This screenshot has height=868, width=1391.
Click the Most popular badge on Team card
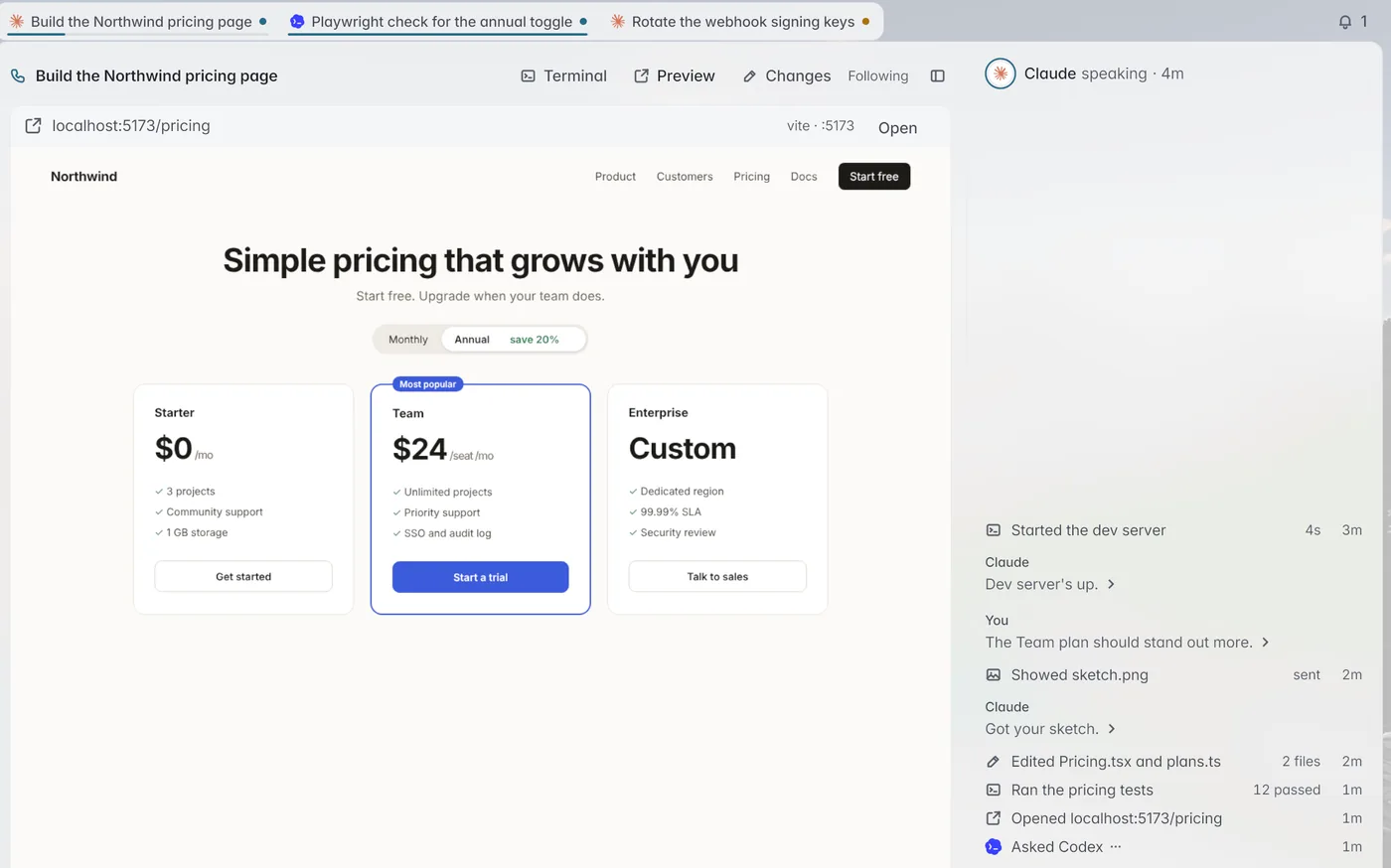(428, 384)
